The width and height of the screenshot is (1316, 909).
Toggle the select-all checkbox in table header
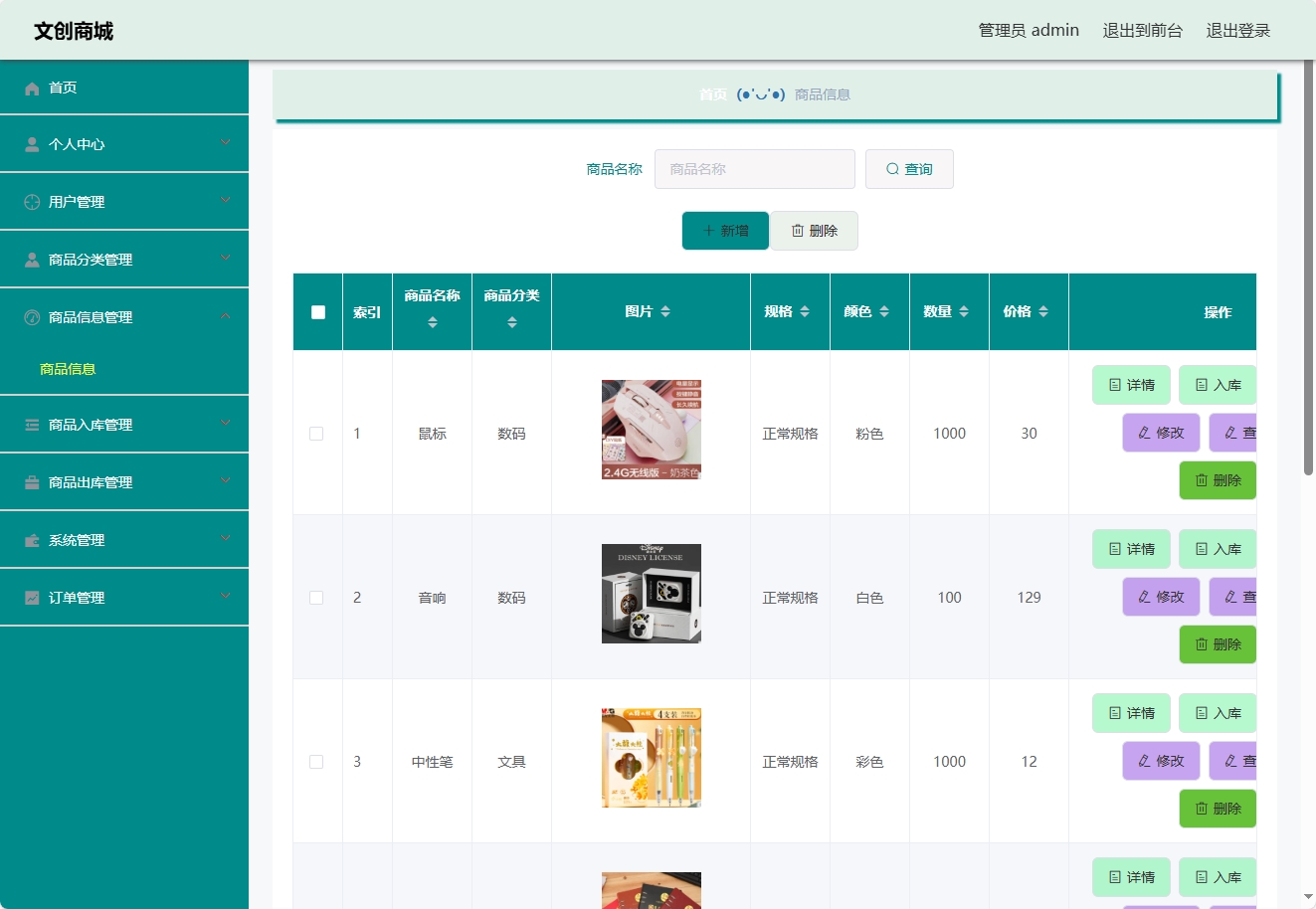pyautogui.click(x=318, y=312)
